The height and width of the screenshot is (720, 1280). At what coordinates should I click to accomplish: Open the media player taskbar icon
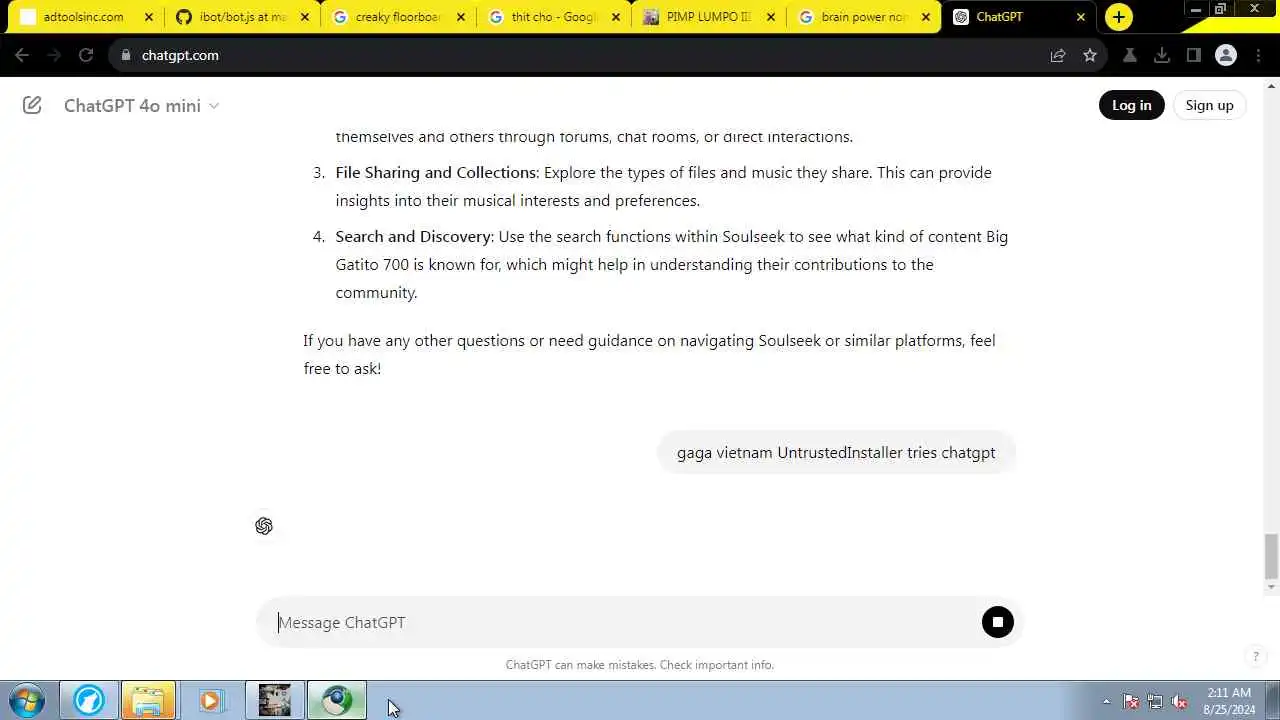(210, 700)
